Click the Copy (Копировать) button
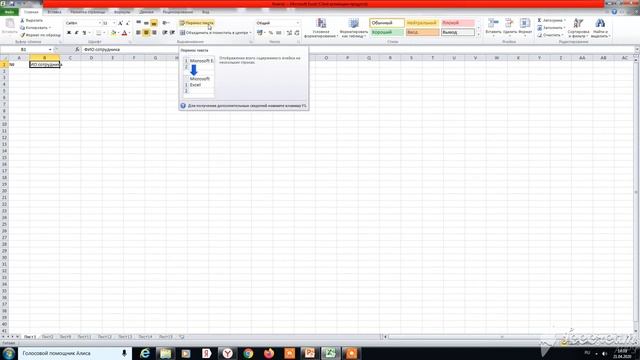Image resolution: width=640 pixels, height=360 pixels. coord(36,28)
